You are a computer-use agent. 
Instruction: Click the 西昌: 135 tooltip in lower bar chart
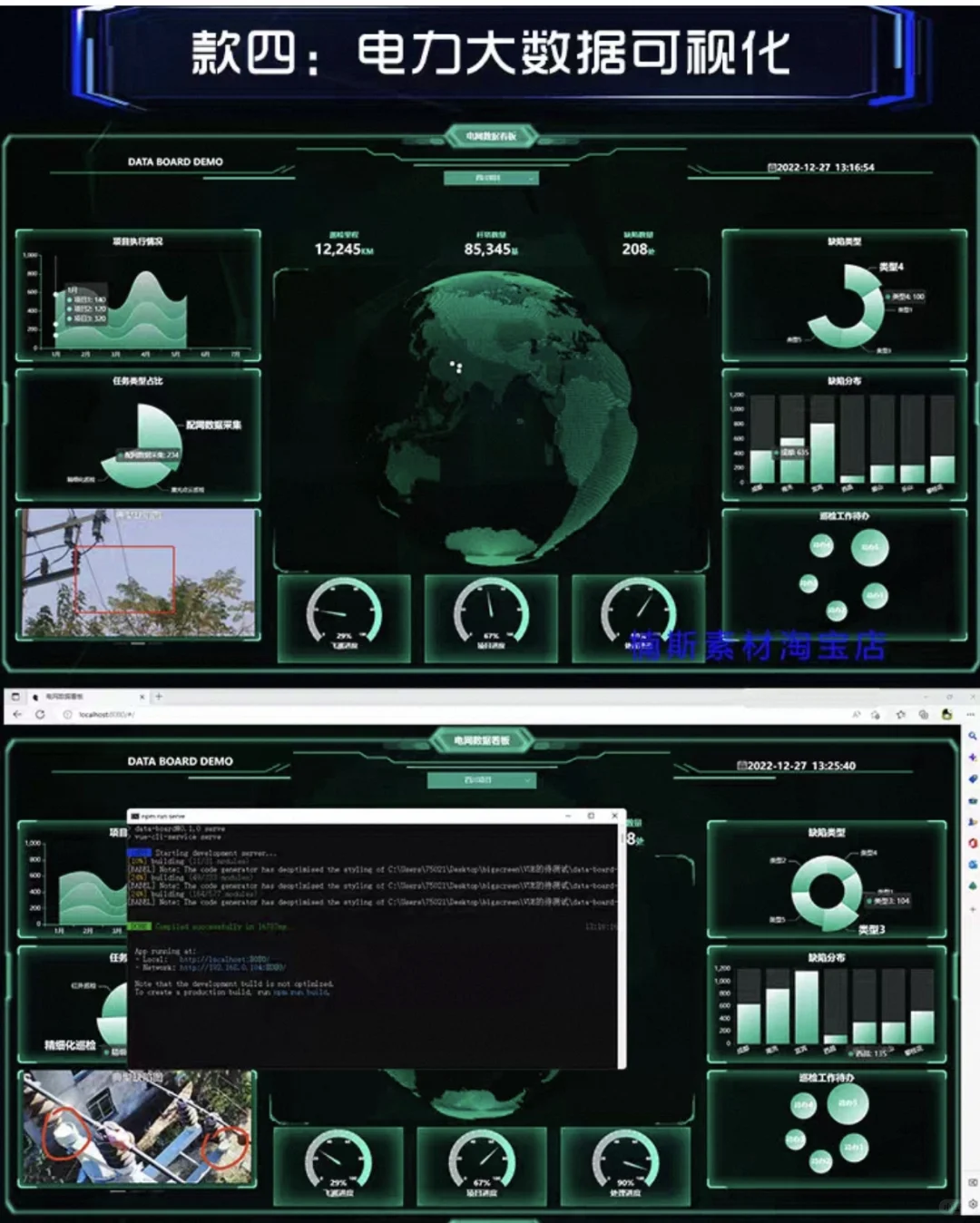(867, 1053)
